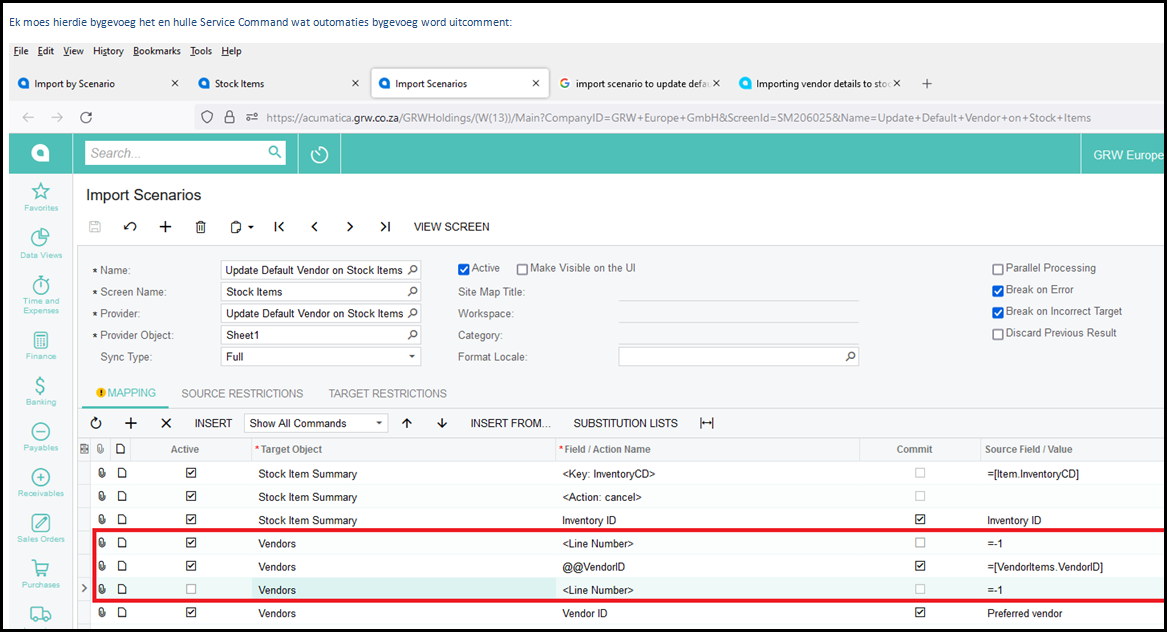Image resolution: width=1167 pixels, height=632 pixels.
Task: Open Banking module in sidebar
Action: point(40,390)
